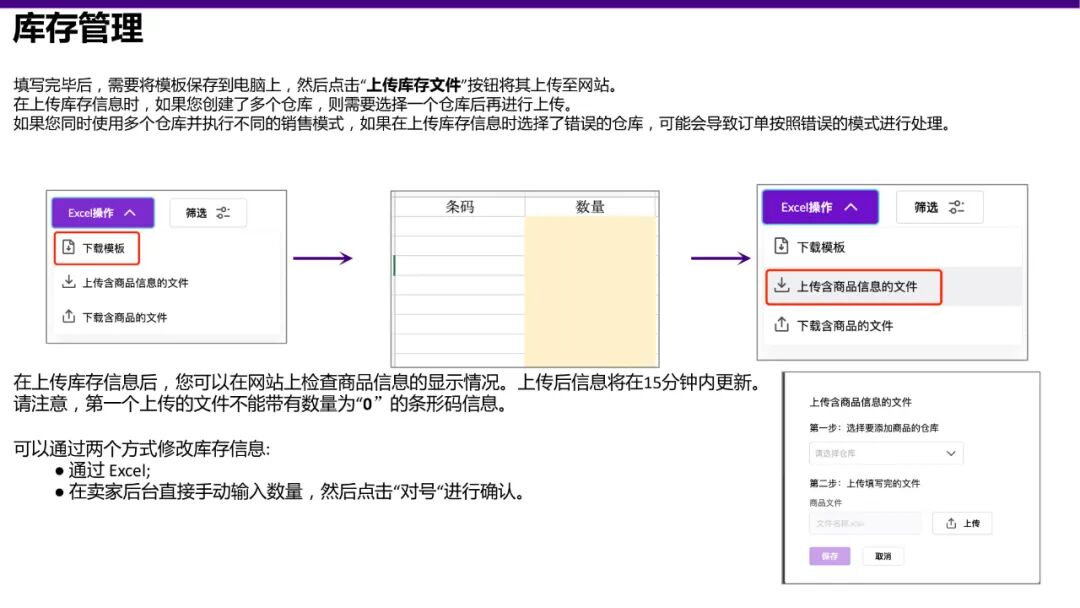
Task: Click the download template icon in left Excel操作 menu
Action: [68, 247]
